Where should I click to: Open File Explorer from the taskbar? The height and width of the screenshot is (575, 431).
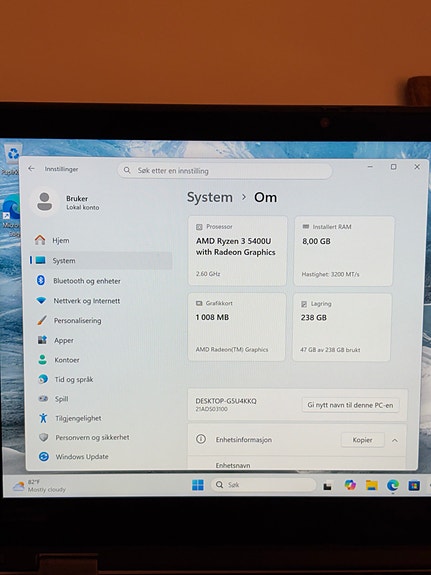click(x=372, y=485)
